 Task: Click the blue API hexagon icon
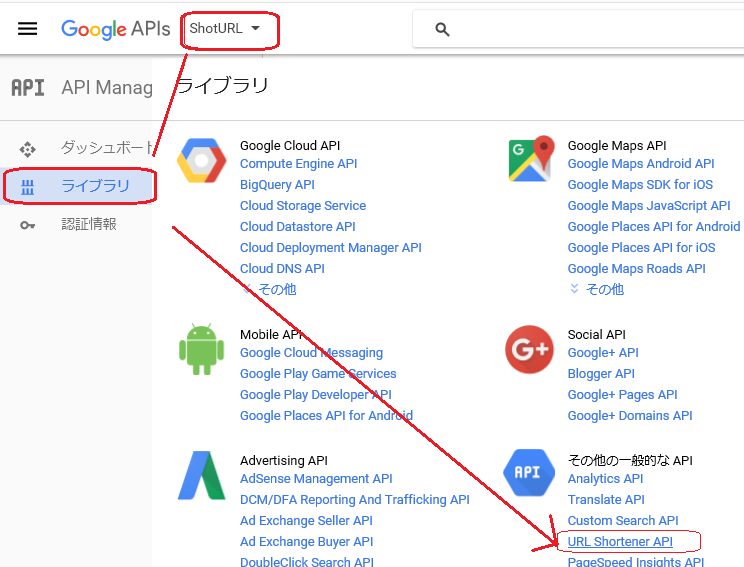[529, 473]
